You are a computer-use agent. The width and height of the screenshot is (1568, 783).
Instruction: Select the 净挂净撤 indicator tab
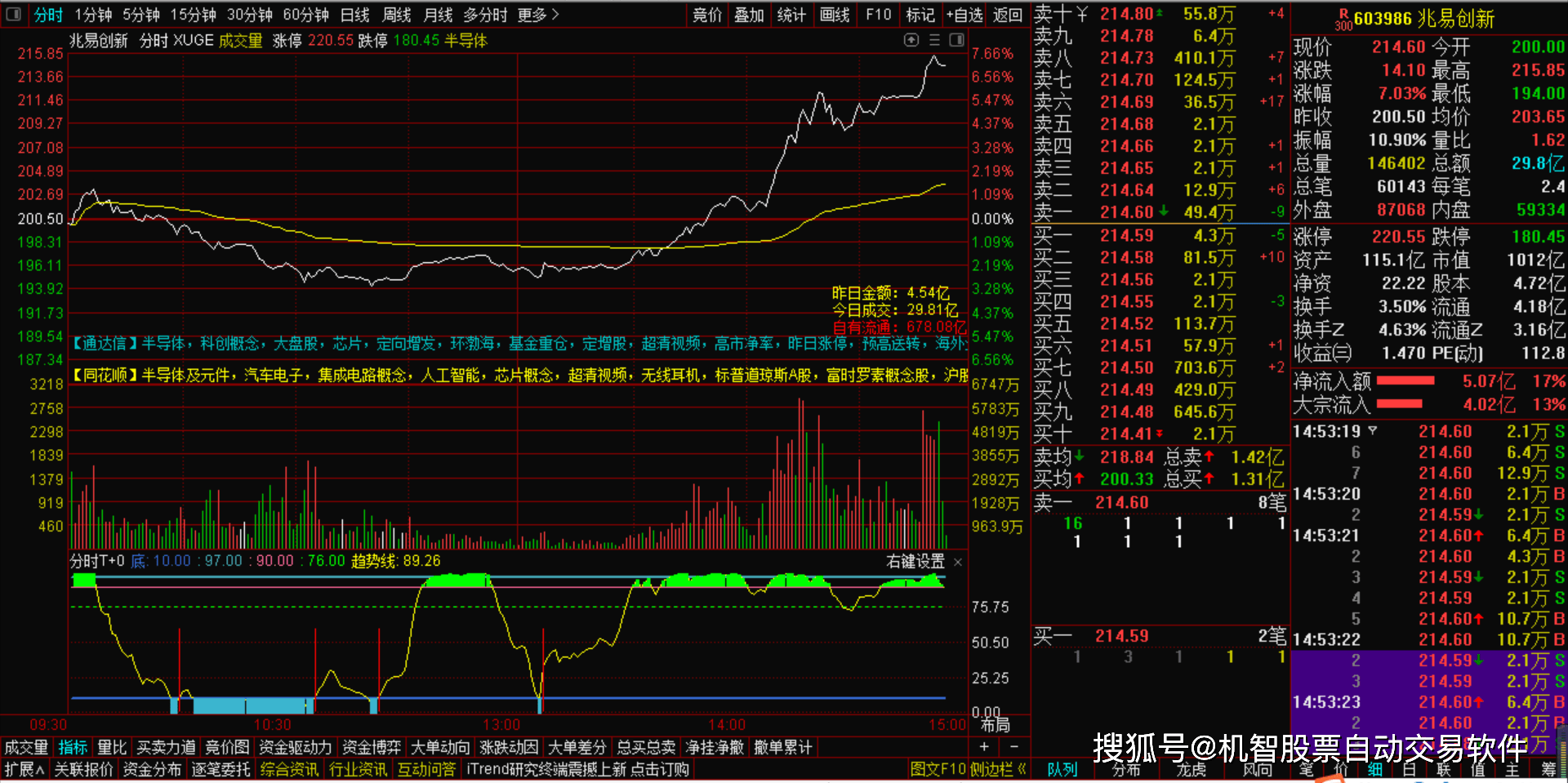tap(715, 747)
